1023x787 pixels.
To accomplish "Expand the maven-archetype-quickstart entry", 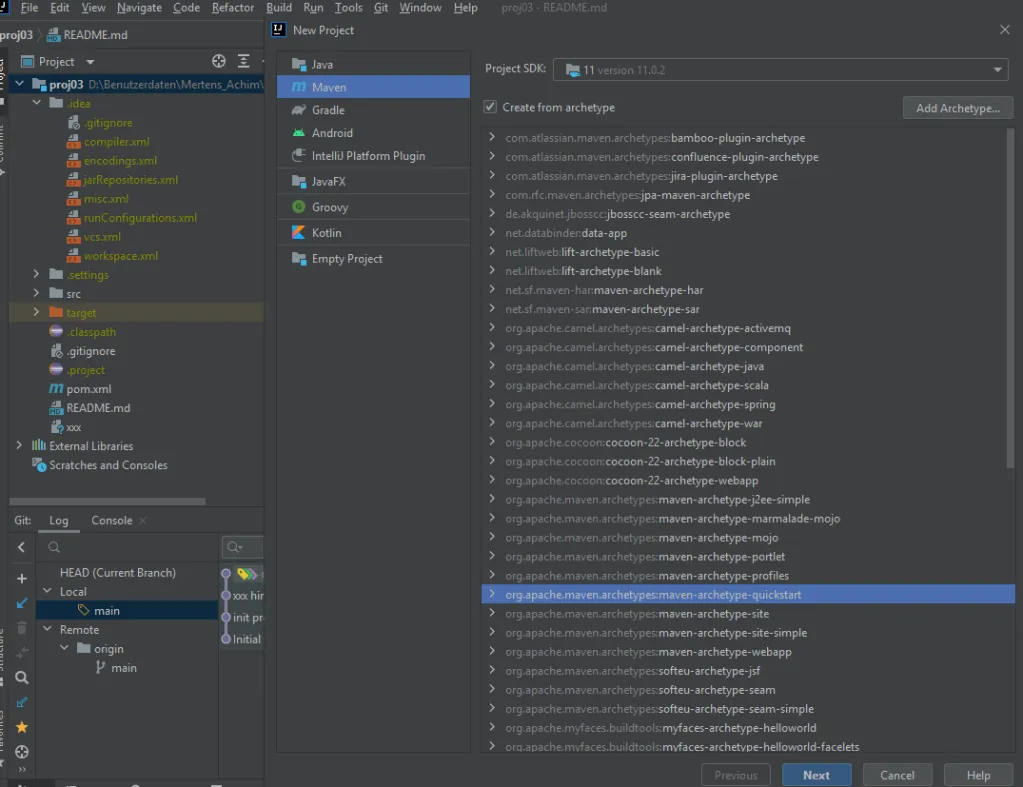I will (492, 594).
